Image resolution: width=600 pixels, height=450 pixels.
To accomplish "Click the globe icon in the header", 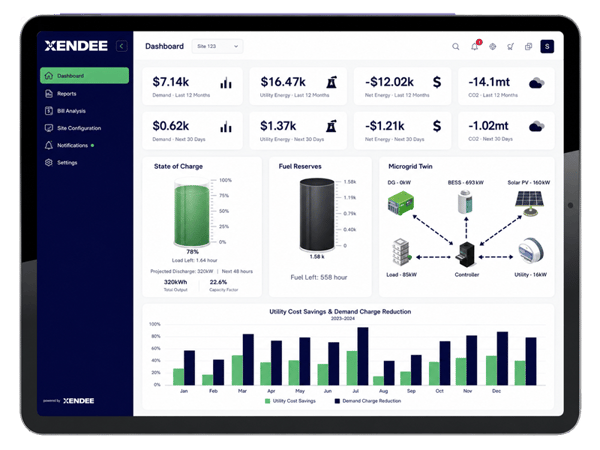I will tap(492, 47).
